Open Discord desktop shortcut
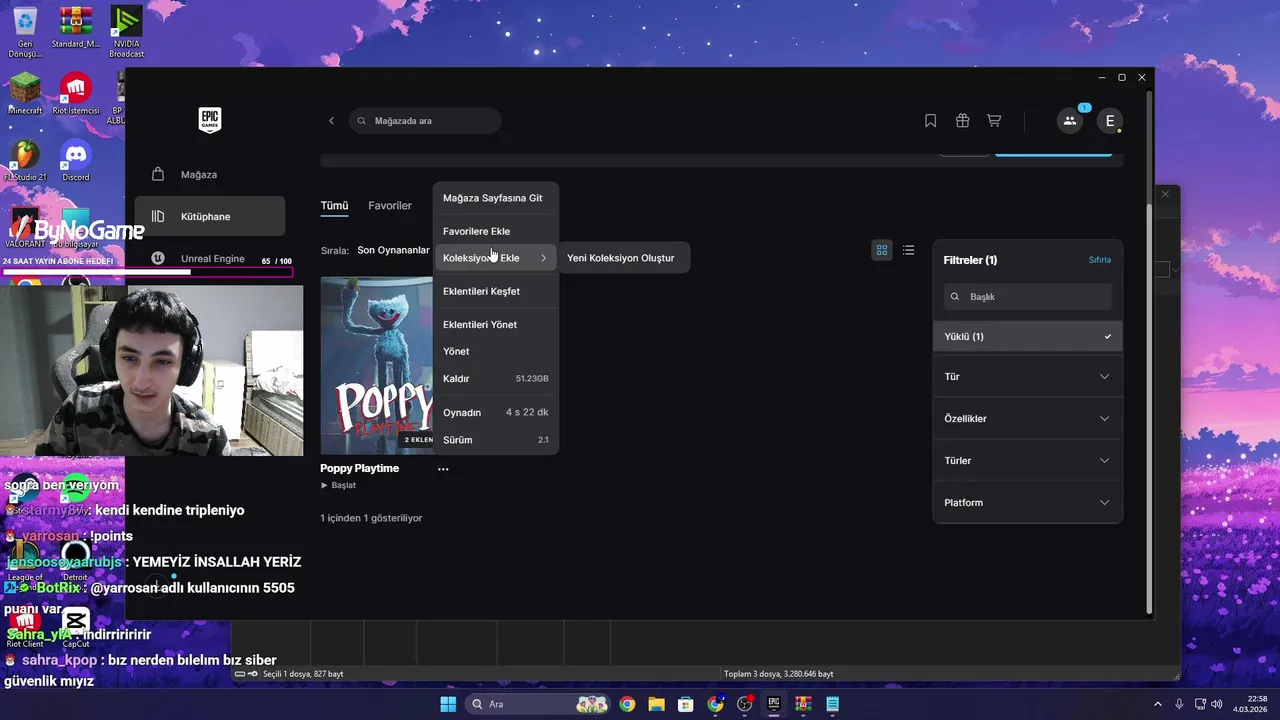This screenshot has width=1280, height=720. 76,161
